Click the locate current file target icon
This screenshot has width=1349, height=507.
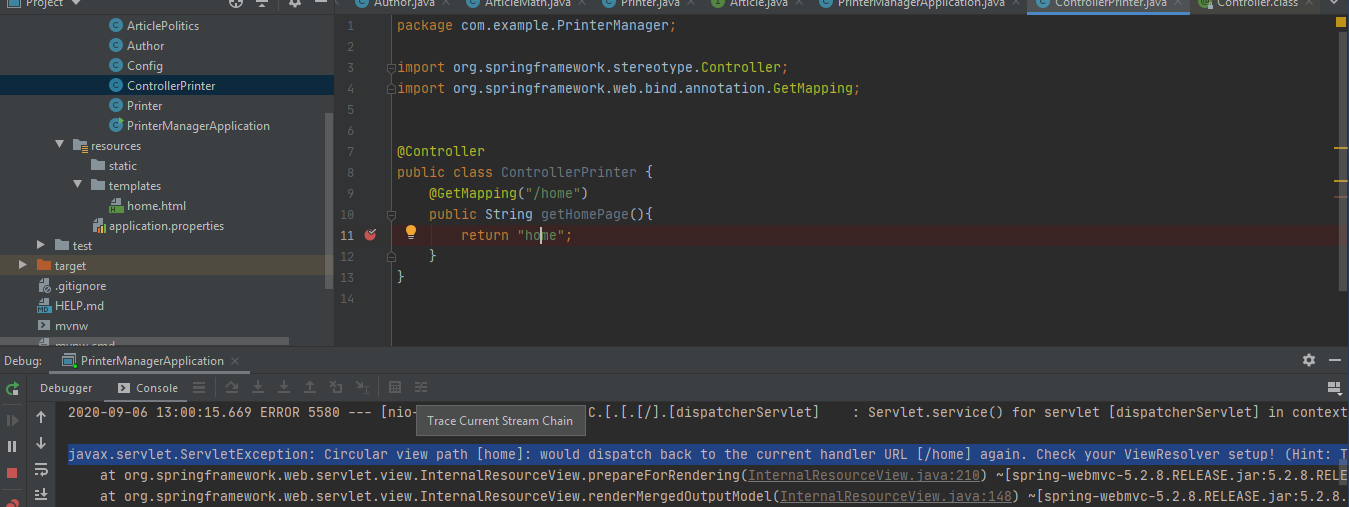(x=236, y=3)
